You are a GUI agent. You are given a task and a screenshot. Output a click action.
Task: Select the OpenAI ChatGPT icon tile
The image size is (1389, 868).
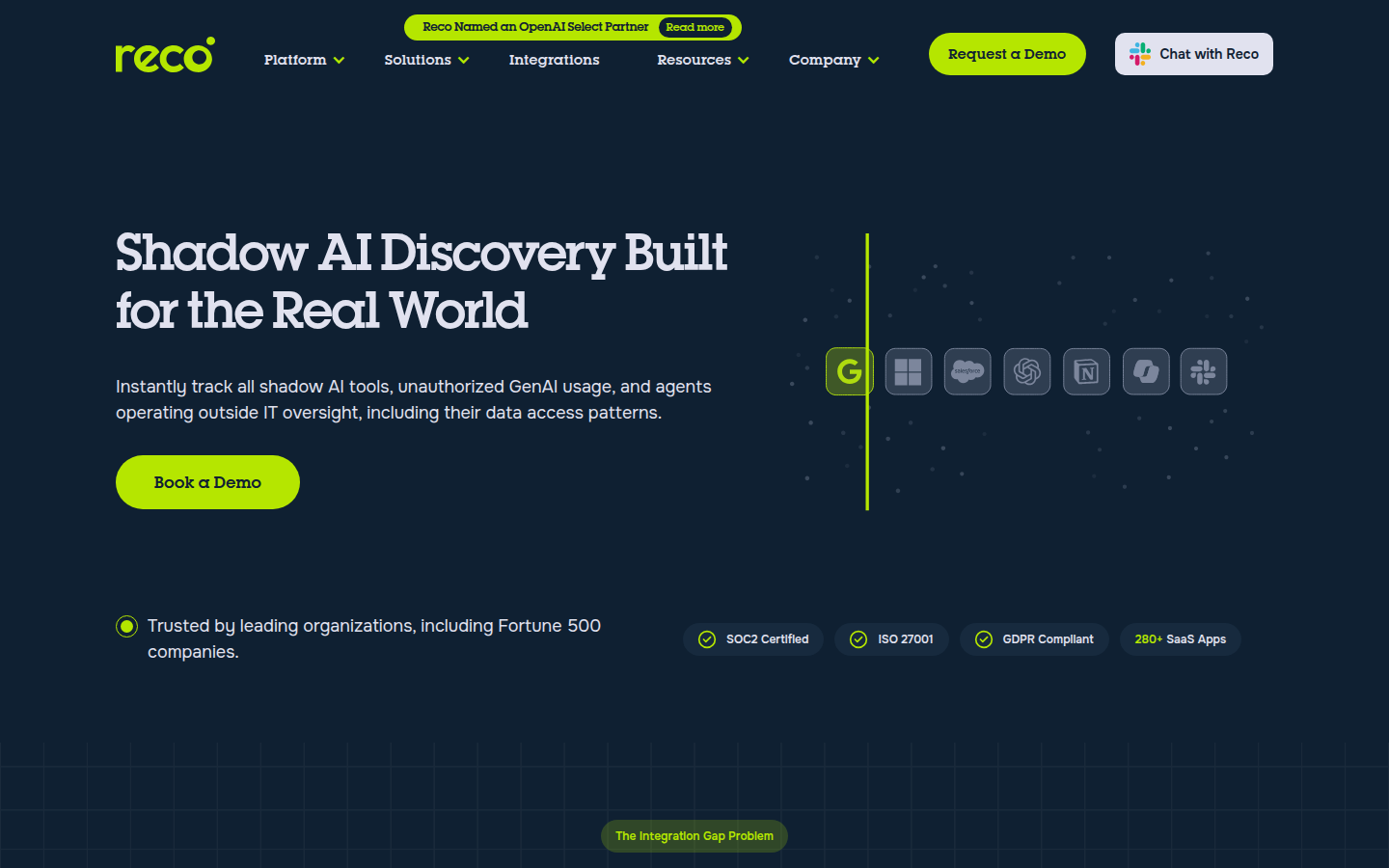click(x=1027, y=371)
